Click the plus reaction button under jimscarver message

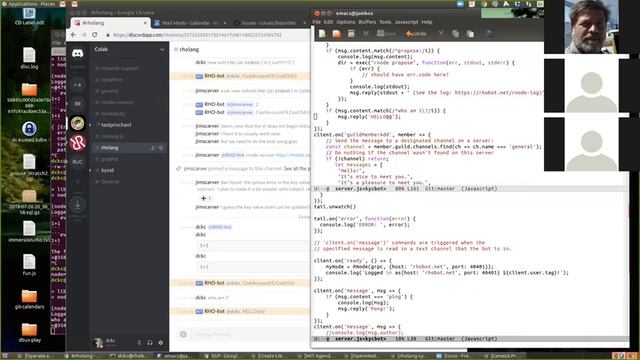(205, 198)
